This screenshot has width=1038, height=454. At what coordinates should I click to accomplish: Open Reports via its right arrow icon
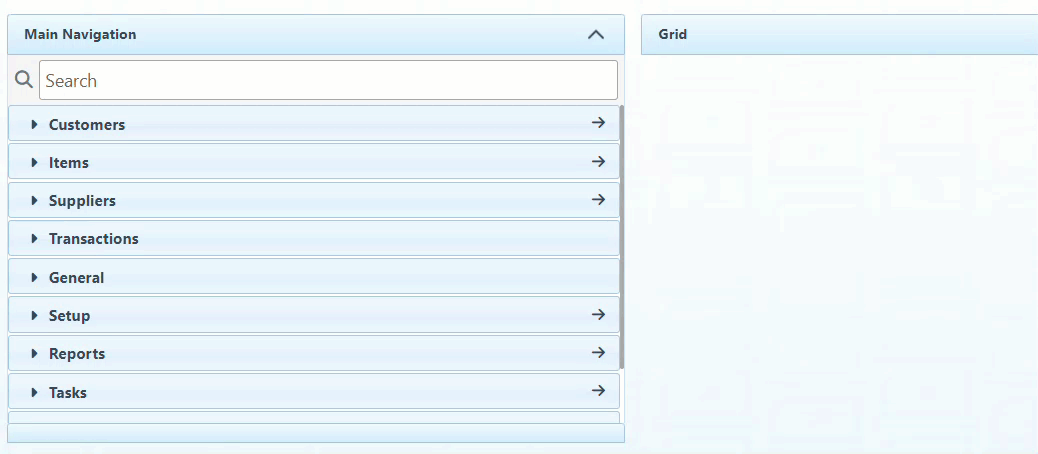(x=598, y=352)
